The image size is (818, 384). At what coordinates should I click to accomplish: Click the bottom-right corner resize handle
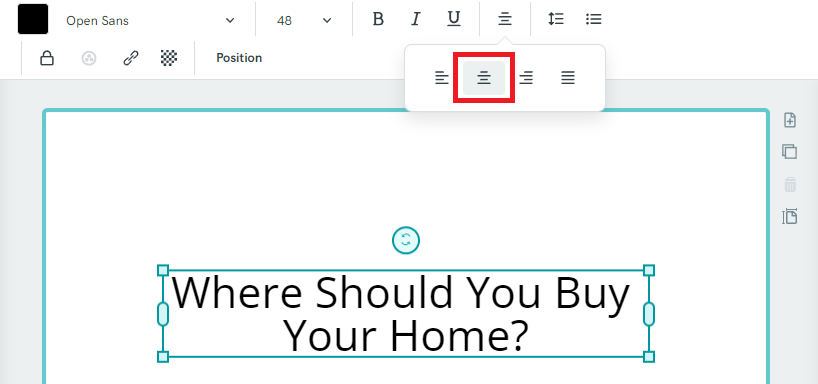(x=649, y=356)
